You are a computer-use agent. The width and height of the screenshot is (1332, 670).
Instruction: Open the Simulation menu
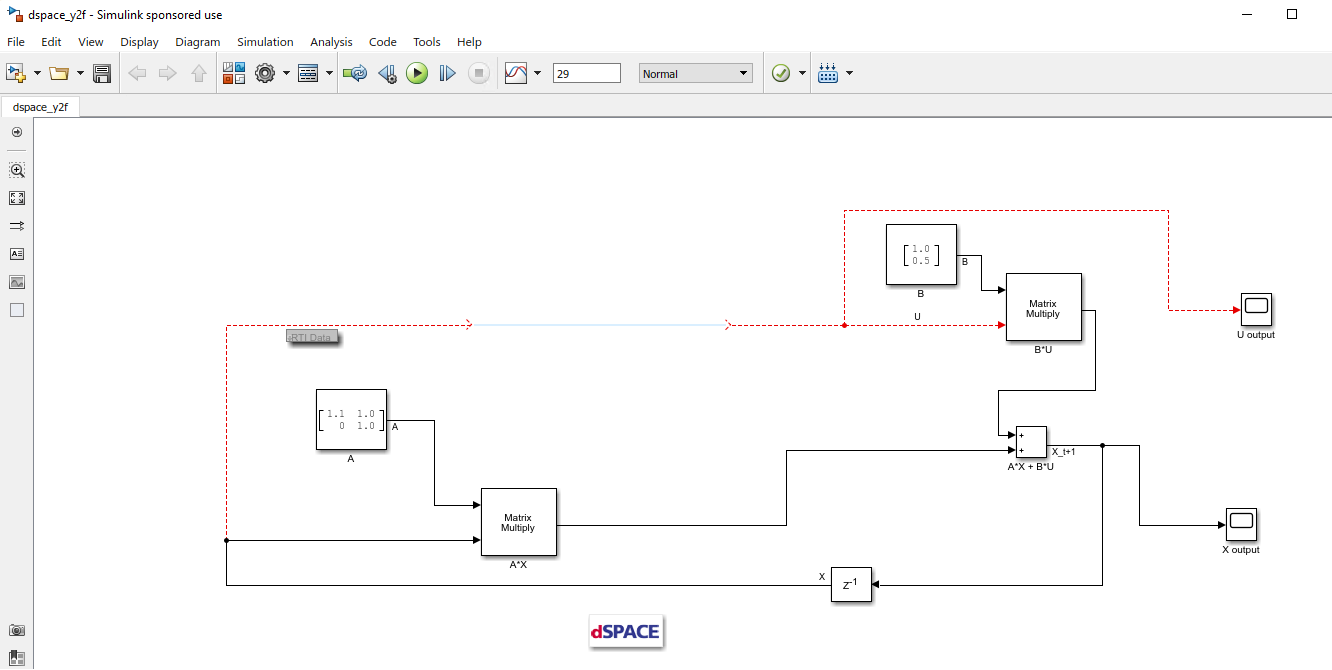(x=265, y=42)
